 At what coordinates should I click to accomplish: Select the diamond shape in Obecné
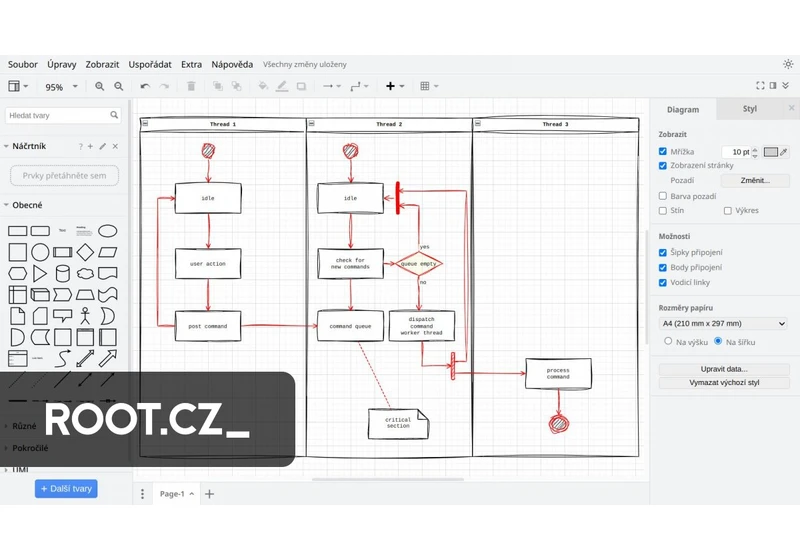pos(85,252)
